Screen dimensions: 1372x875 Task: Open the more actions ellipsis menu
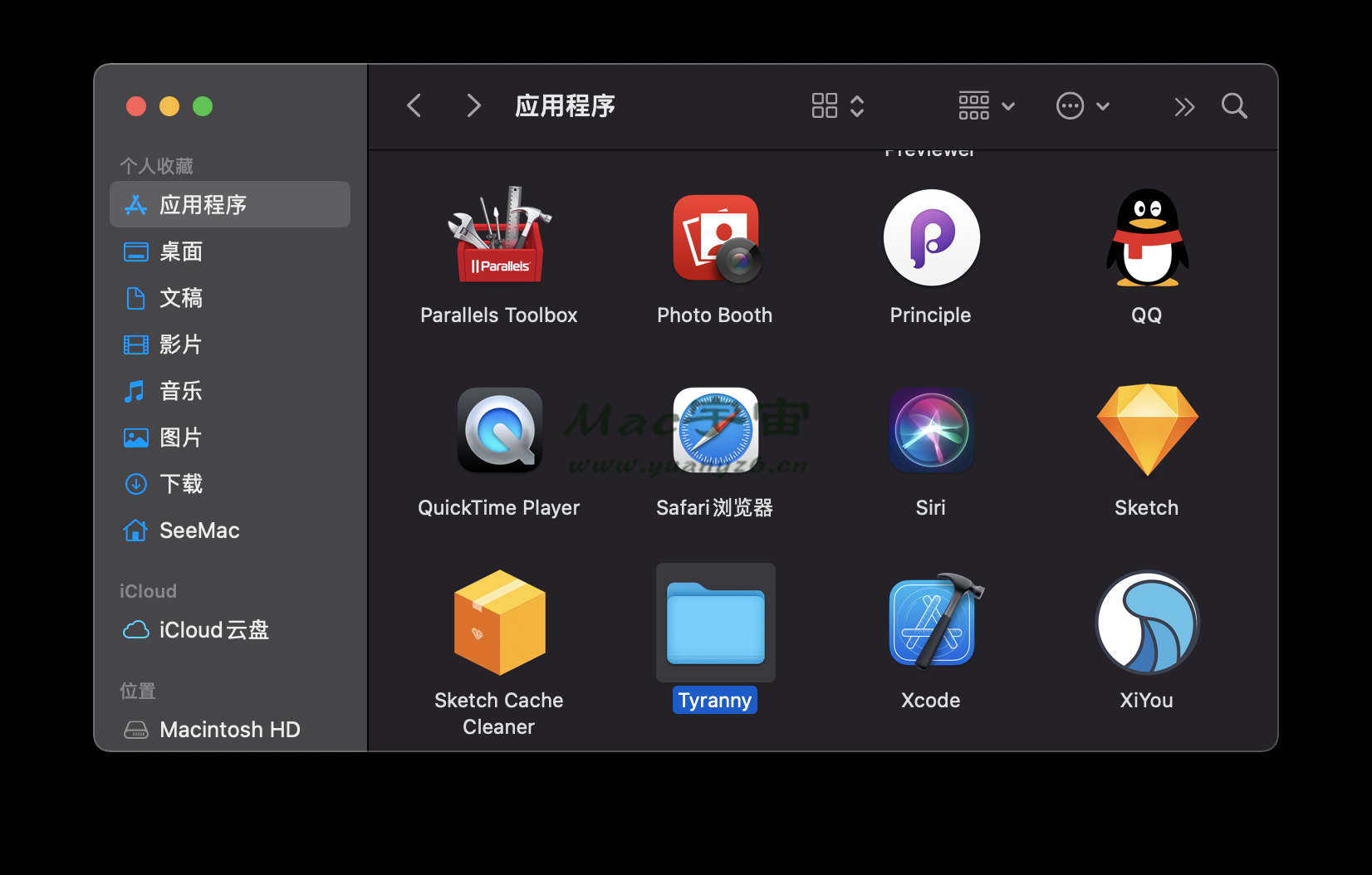pyautogui.click(x=1082, y=106)
